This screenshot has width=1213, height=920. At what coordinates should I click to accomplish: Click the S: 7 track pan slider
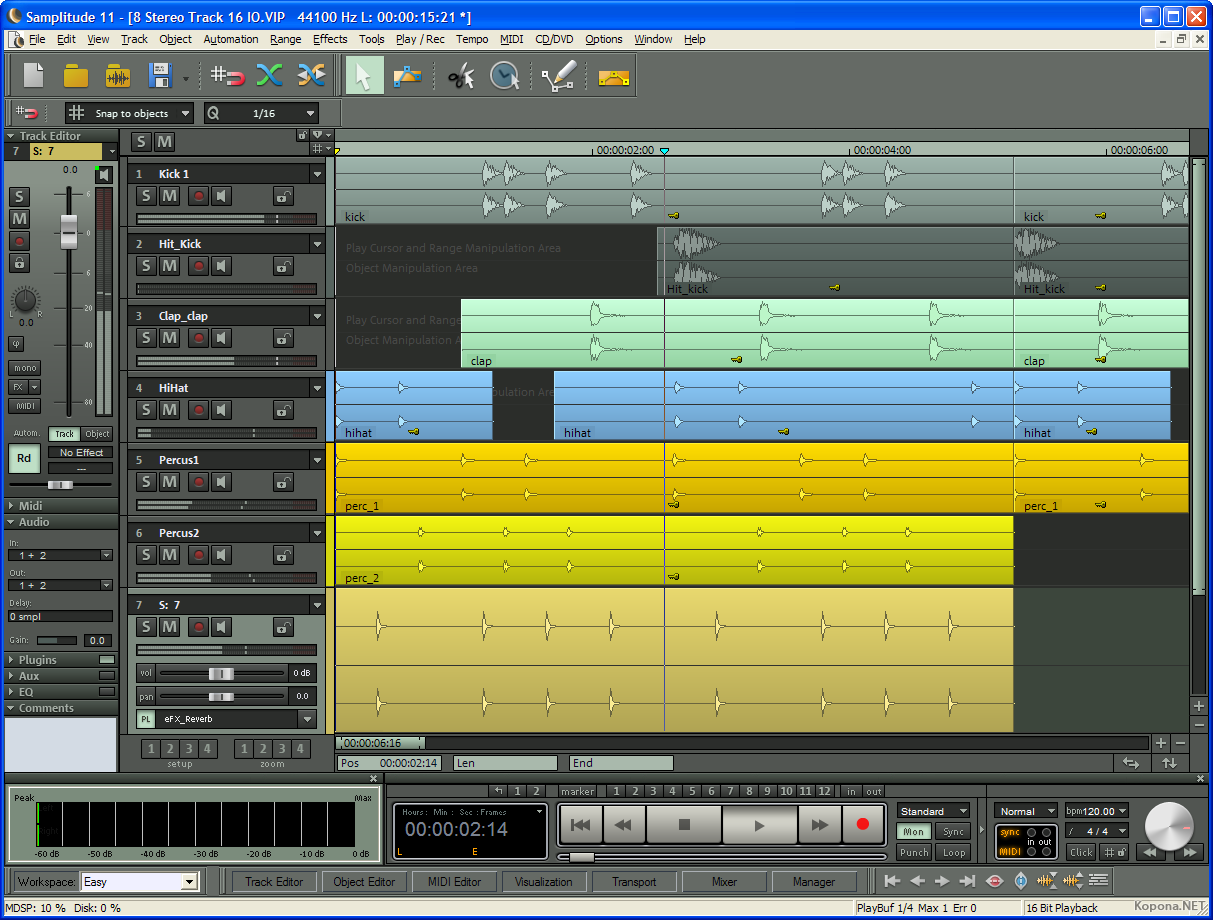pos(221,696)
